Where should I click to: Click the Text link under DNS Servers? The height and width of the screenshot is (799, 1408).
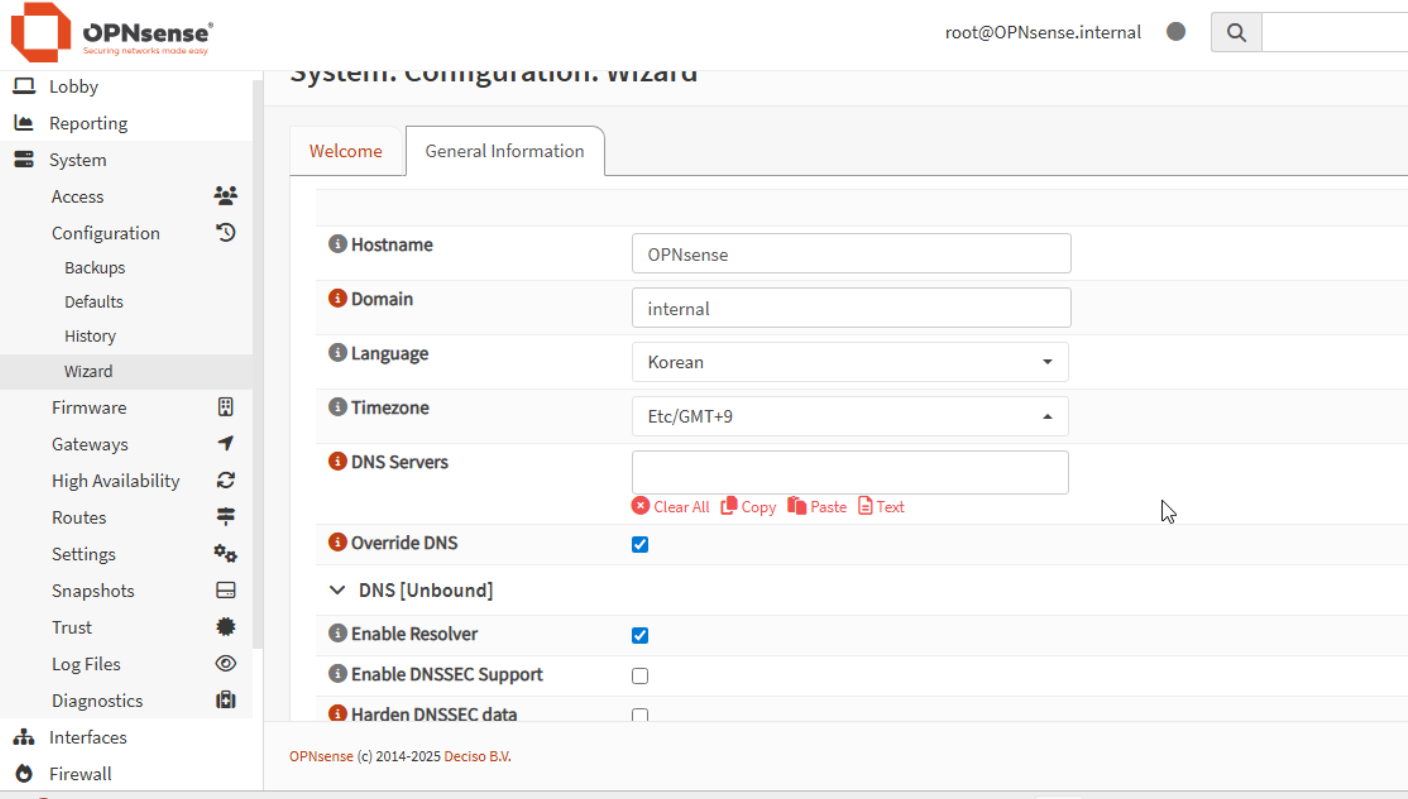point(881,507)
